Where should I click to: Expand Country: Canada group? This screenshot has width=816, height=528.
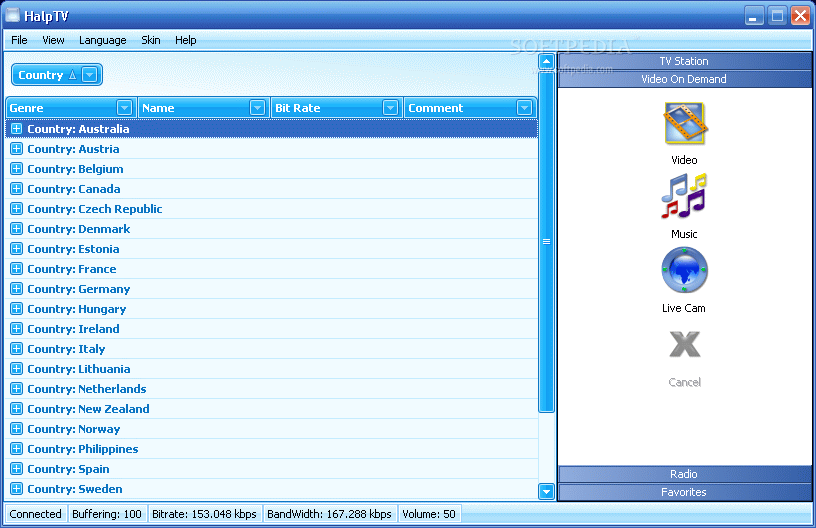(x=17, y=189)
